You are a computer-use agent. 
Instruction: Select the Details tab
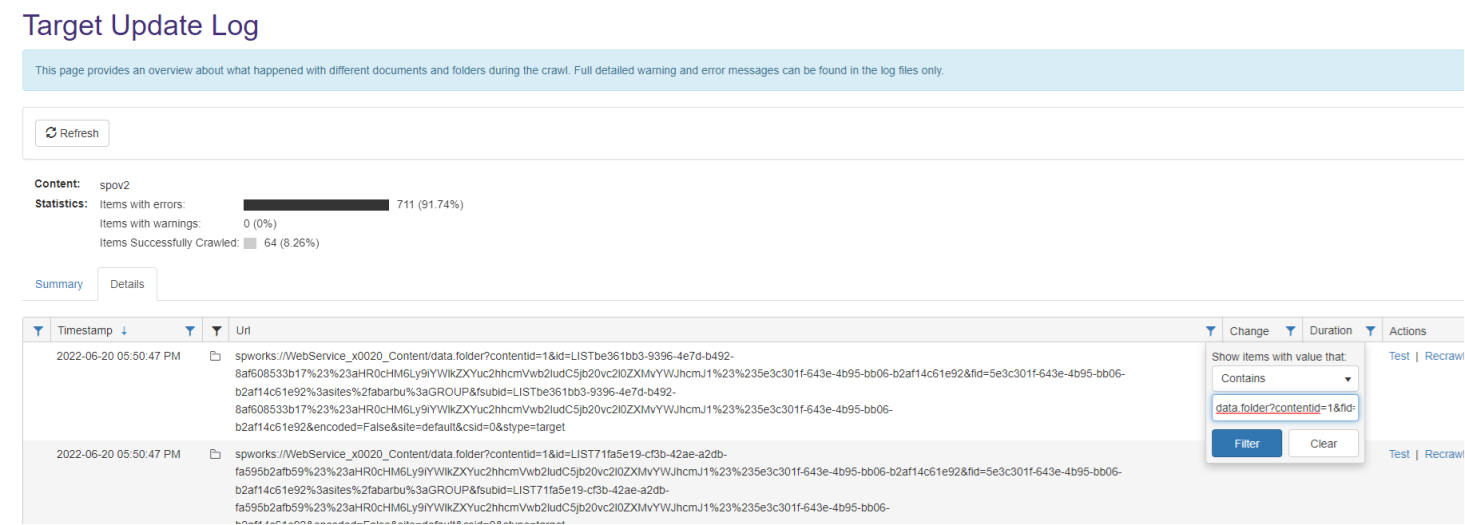(x=127, y=284)
